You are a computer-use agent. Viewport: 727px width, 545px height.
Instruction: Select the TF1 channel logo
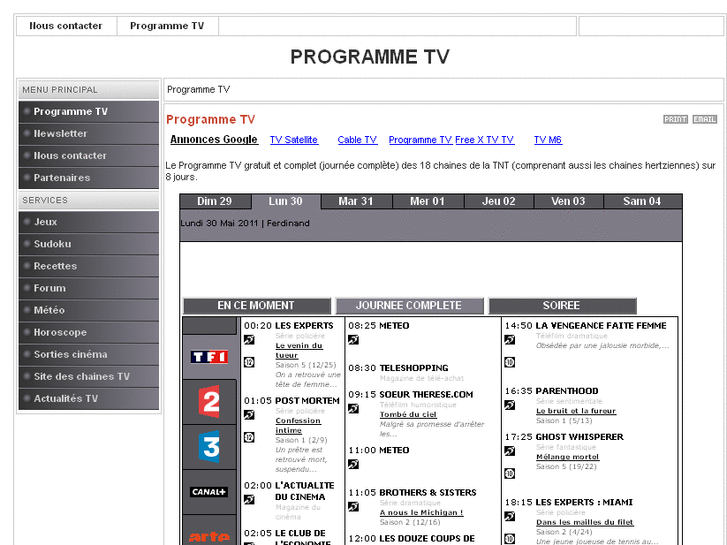(x=210, y=356)
